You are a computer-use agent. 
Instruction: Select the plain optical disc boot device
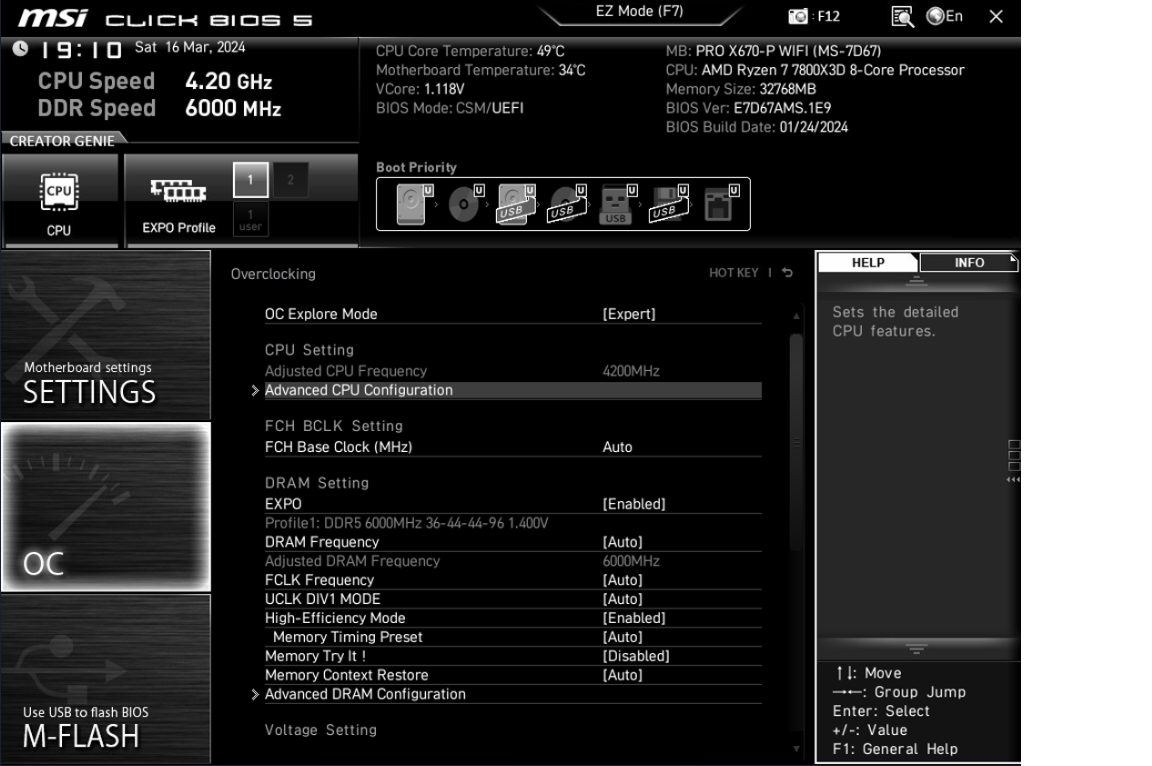tap(466, 204)
